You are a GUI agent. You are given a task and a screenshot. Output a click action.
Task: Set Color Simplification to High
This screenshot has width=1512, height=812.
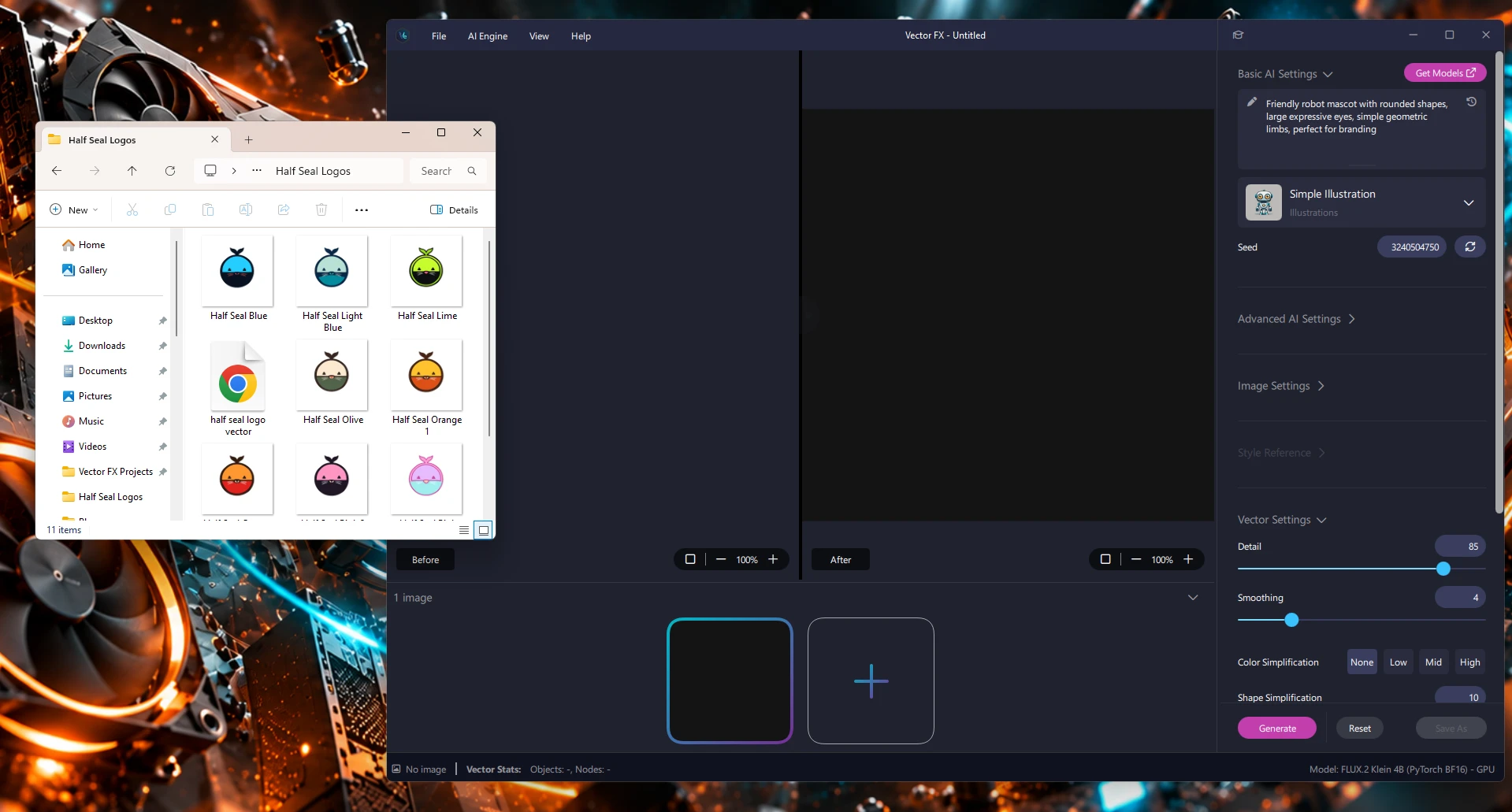[x=1469, y=662]
